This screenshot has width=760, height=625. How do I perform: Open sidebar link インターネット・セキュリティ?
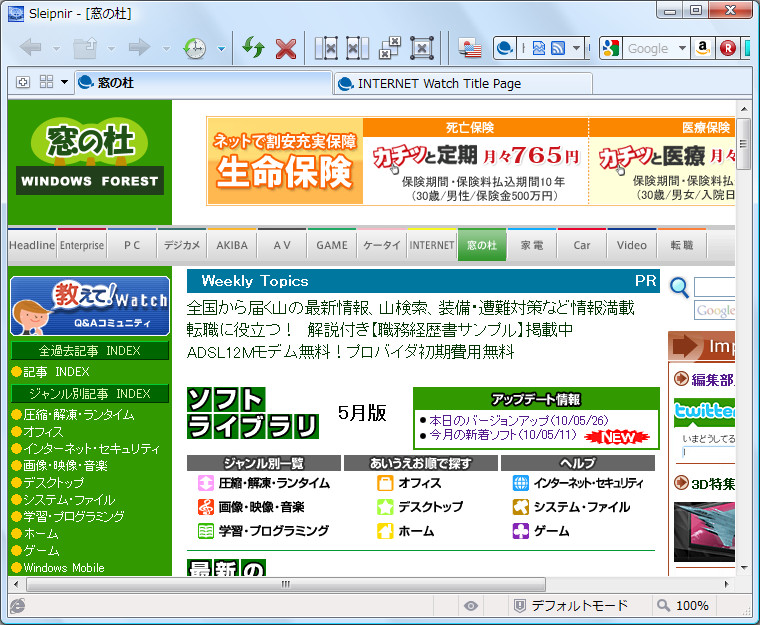click(91, 449)
